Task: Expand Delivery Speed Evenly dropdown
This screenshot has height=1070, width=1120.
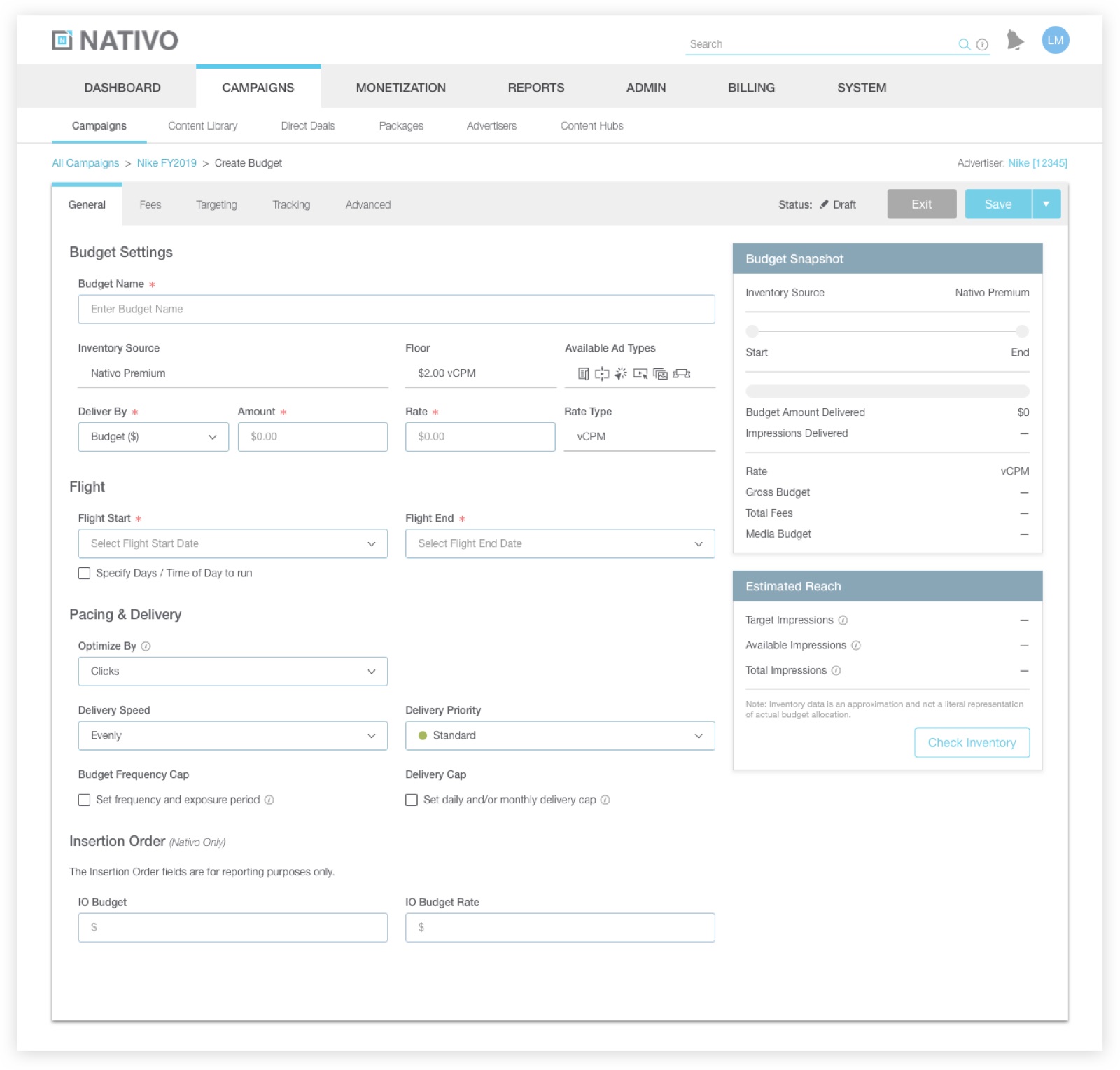Action: 232,736
